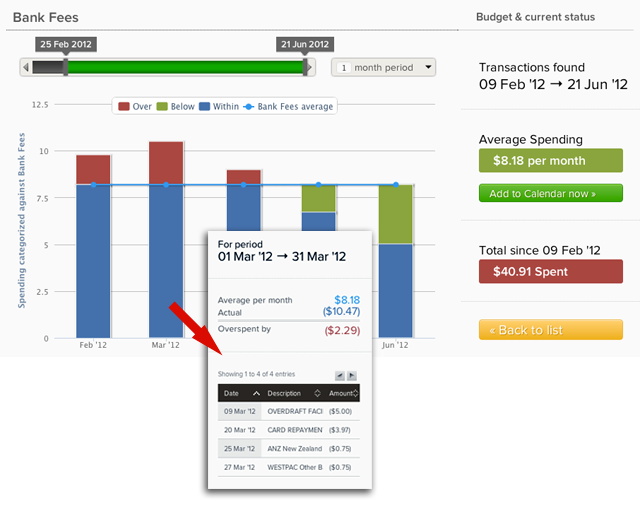Image resolution: width=640 pixels, height=511 pixels.
Task: Click the previous page arrow in entries table
Action: click(338, 375)
